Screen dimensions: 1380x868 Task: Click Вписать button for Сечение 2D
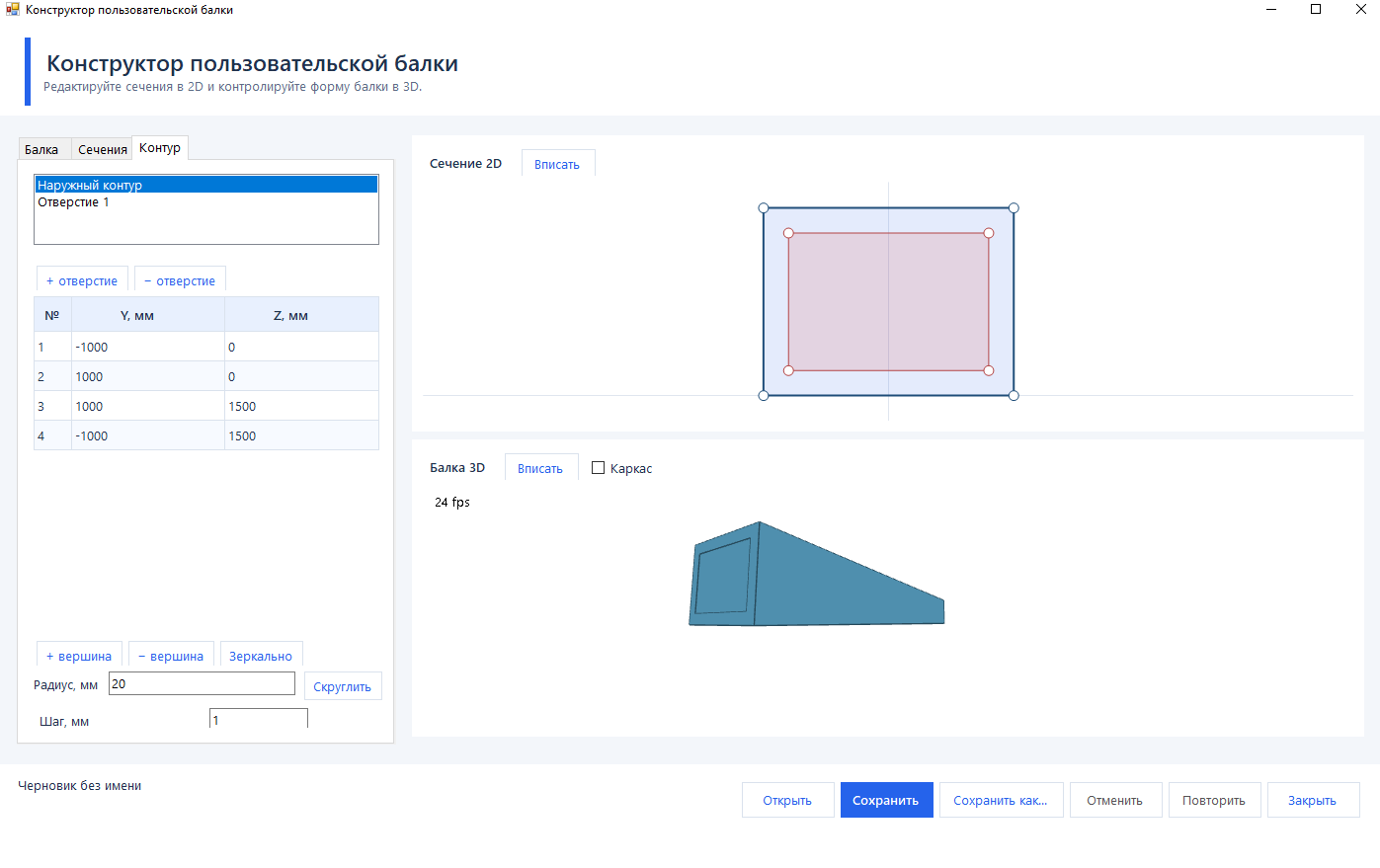557,164
